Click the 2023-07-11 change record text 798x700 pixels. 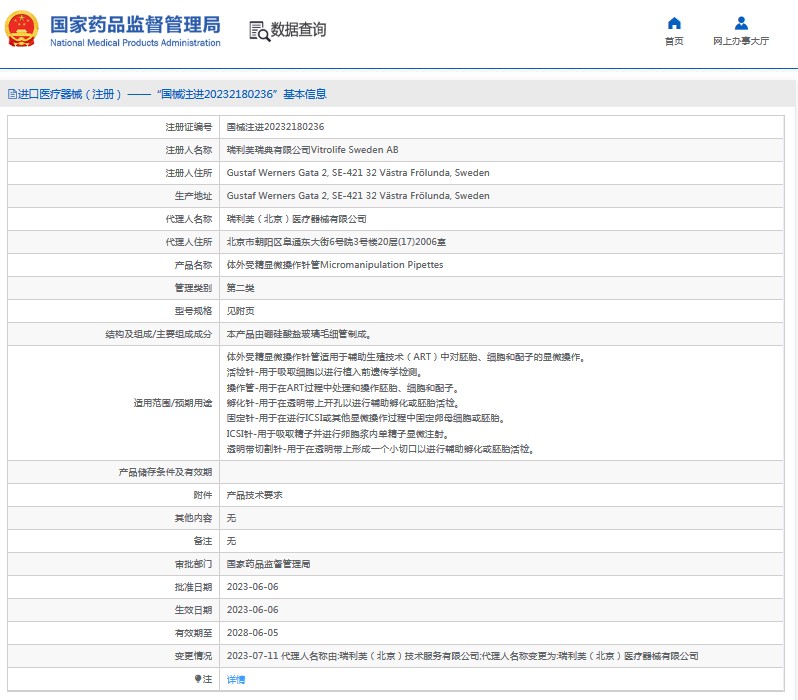coord(462,656)
